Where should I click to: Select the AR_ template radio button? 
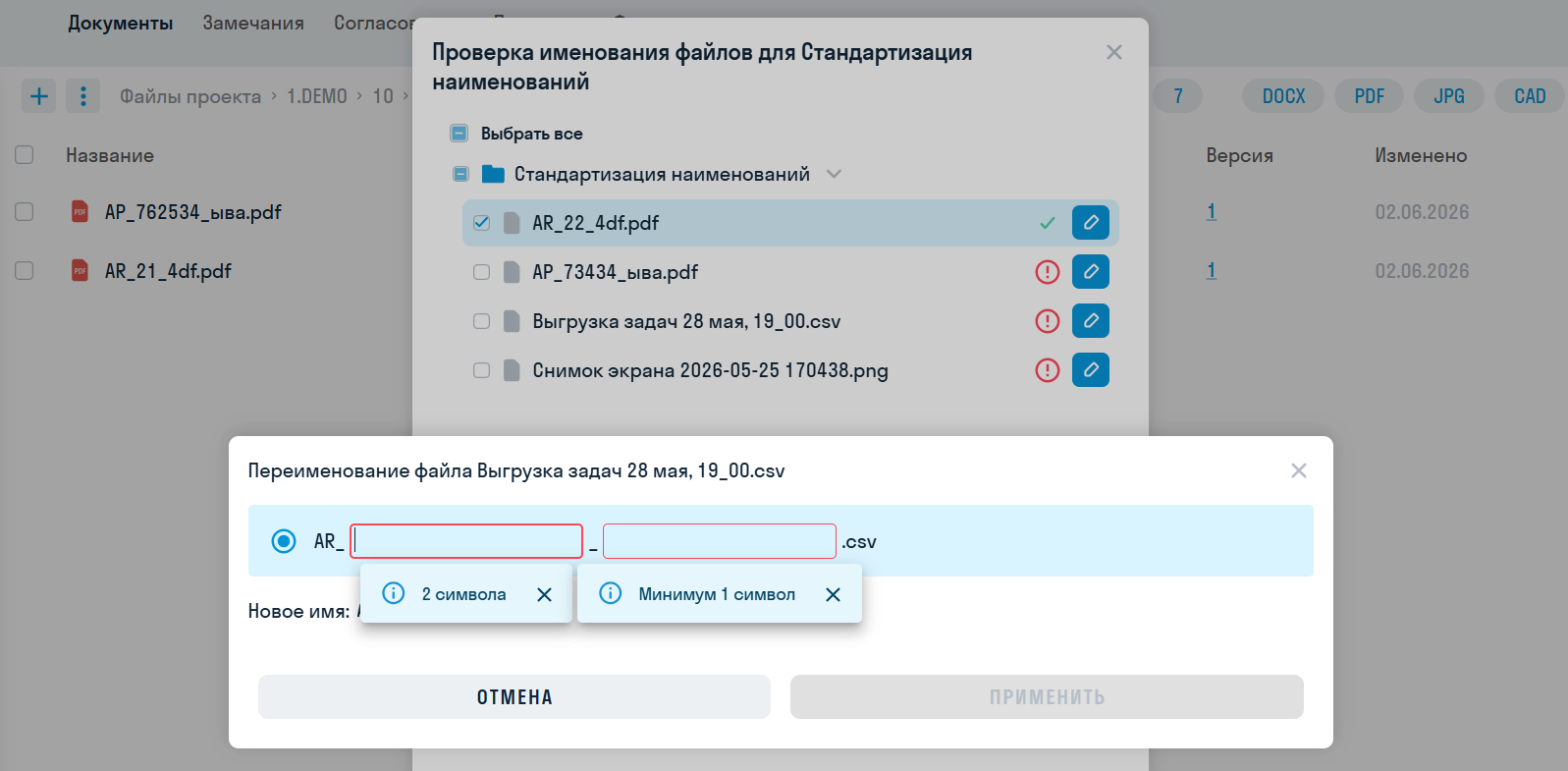(x=284, y=541)
